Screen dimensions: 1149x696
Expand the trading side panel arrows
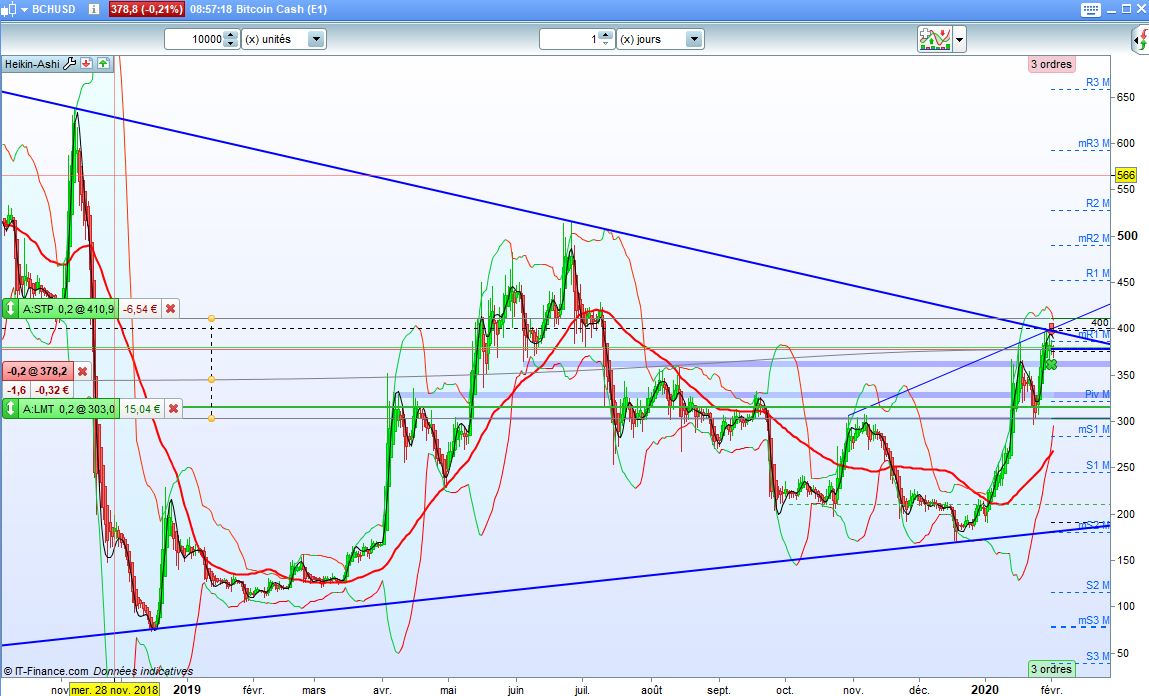[x=1141, y=39]
